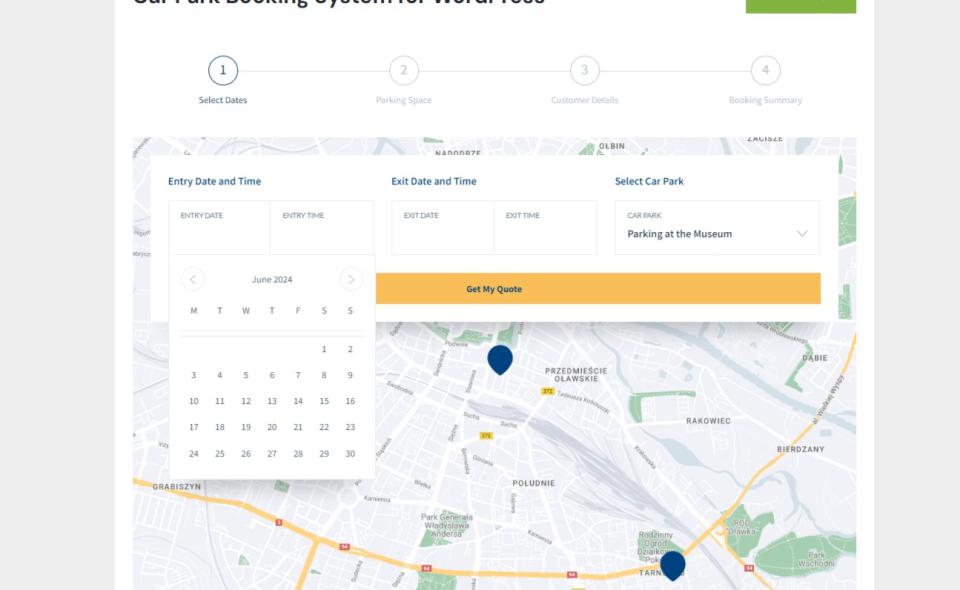The width and height of the screenshot is (960, 590).
Task: Go to previous month in calendar
Action: [193, 279]
